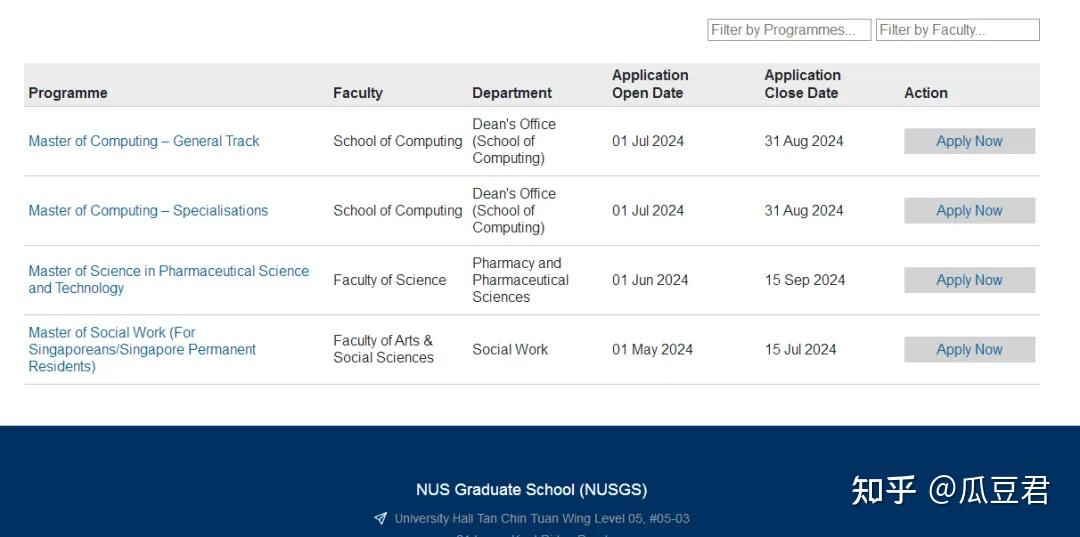Viewport: 1080px width, 537px height.
Task: Click the Filter by Faculty input field
Action: click(957, 30)
